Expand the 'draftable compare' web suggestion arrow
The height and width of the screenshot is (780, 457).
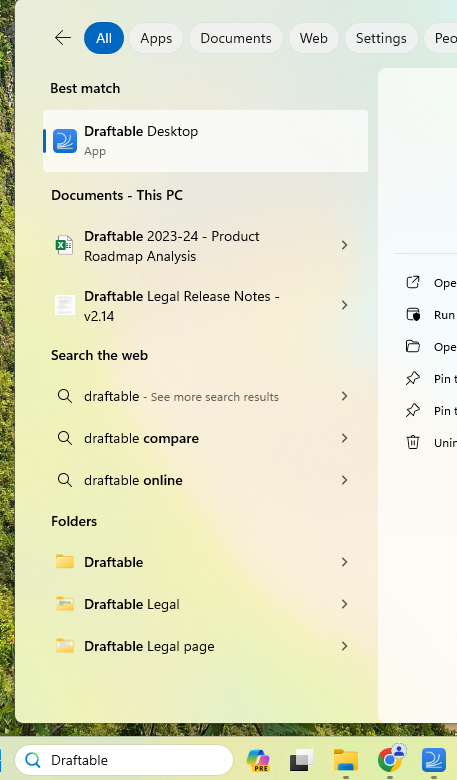coord(344,438)
